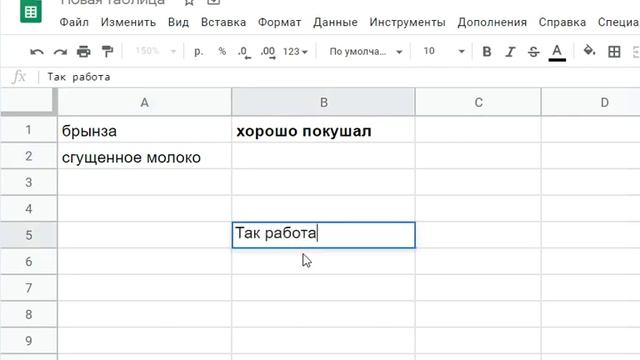Viewport: 640px width, 360px height.
Task: Toggle bold formatting
Action: (x=487, y=52)
